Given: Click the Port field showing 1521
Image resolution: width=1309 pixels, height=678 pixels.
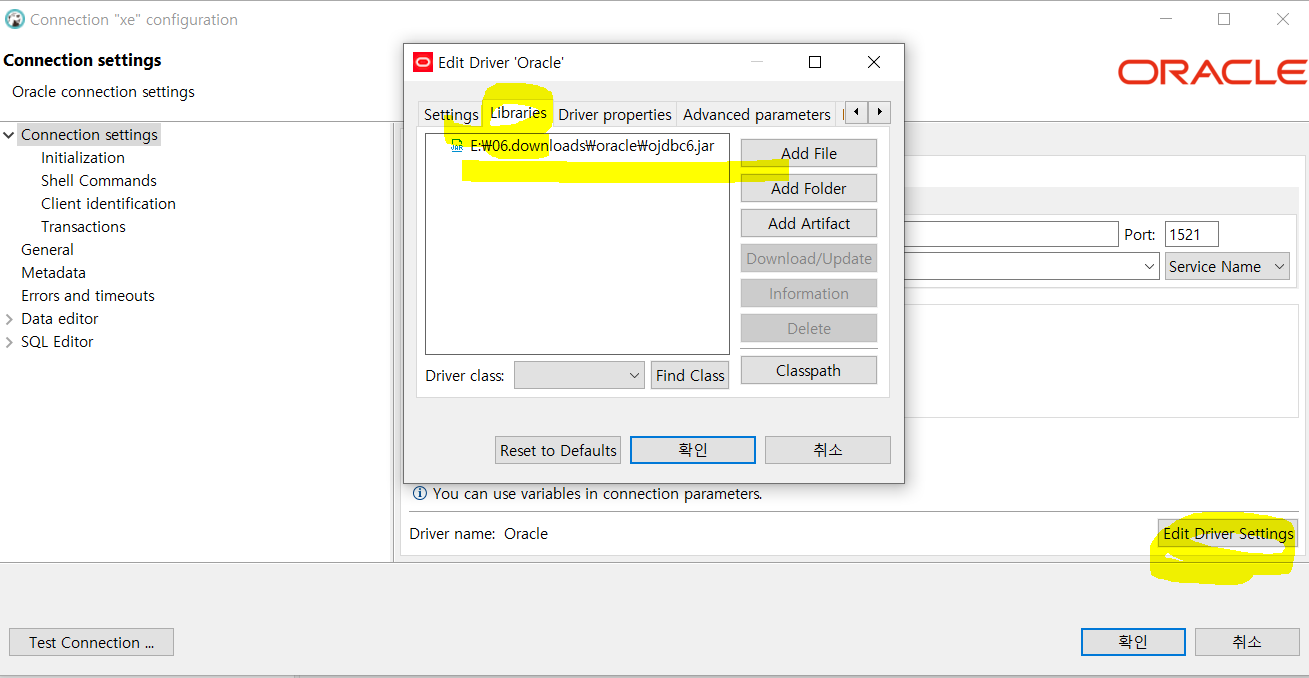Looking at the screenshot, I should [1191, 234].
